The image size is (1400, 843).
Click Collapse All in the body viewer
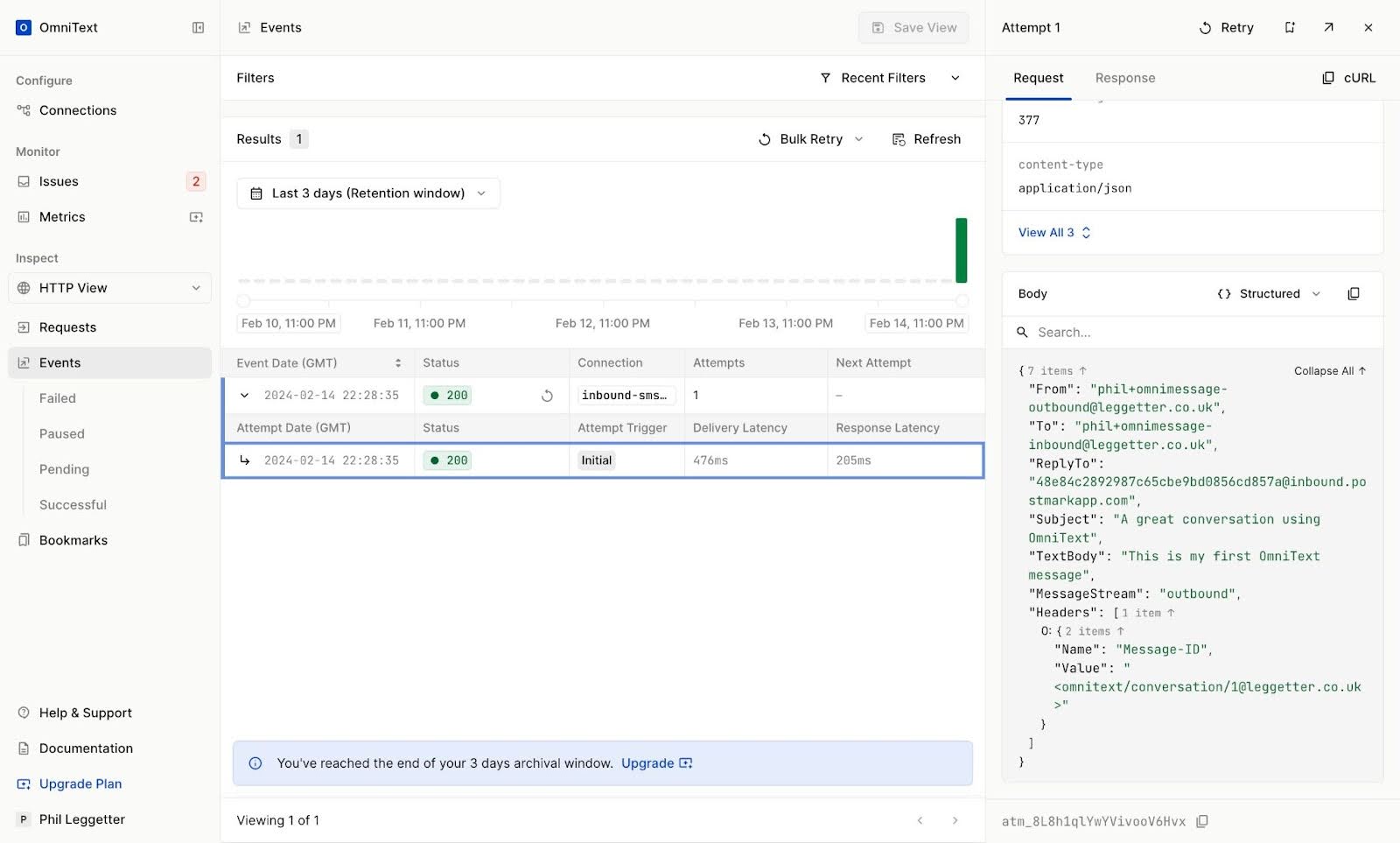[x=1330, y=371]
